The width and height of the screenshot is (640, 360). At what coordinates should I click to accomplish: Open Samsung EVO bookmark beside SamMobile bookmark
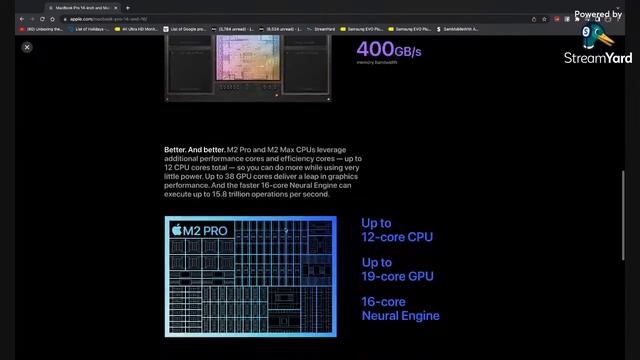pos(410,29)
